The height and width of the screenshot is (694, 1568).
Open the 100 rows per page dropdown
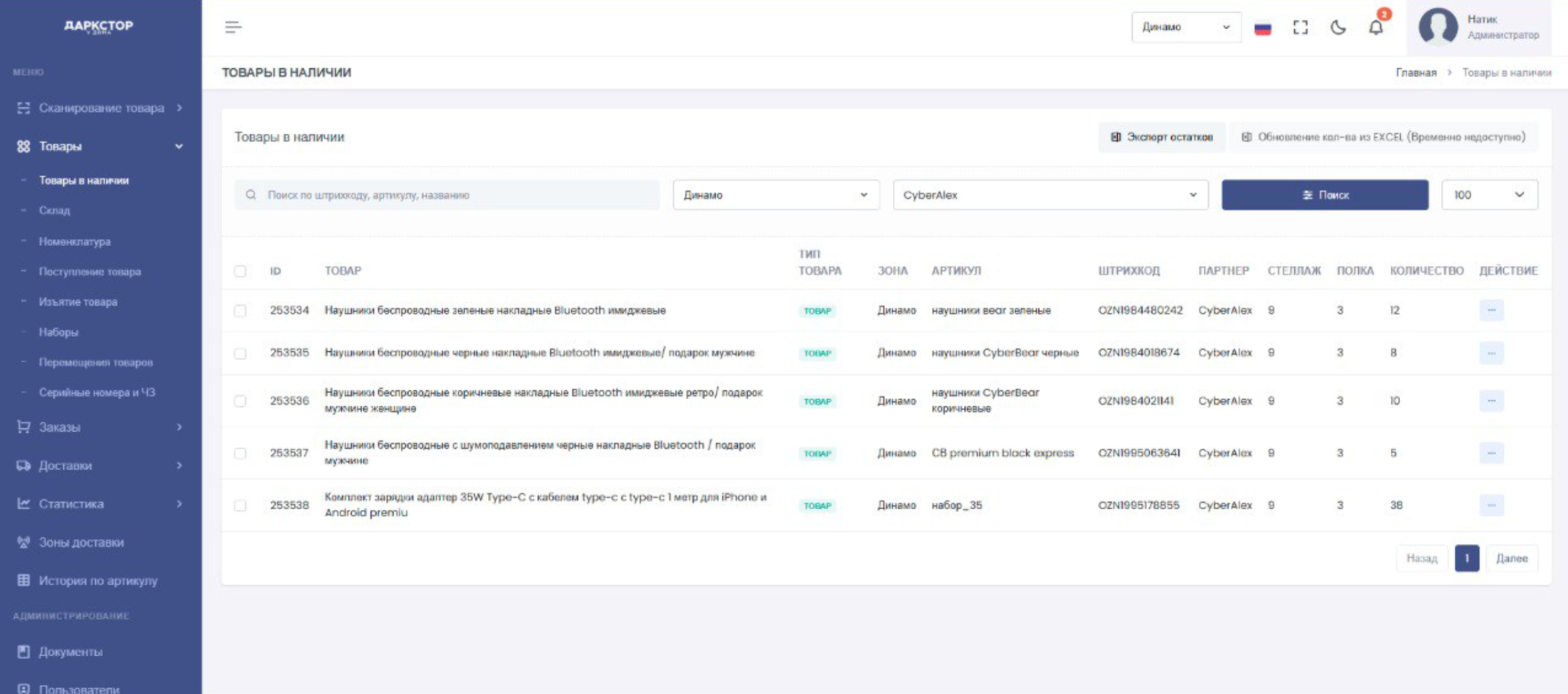tap(1489, 195)
